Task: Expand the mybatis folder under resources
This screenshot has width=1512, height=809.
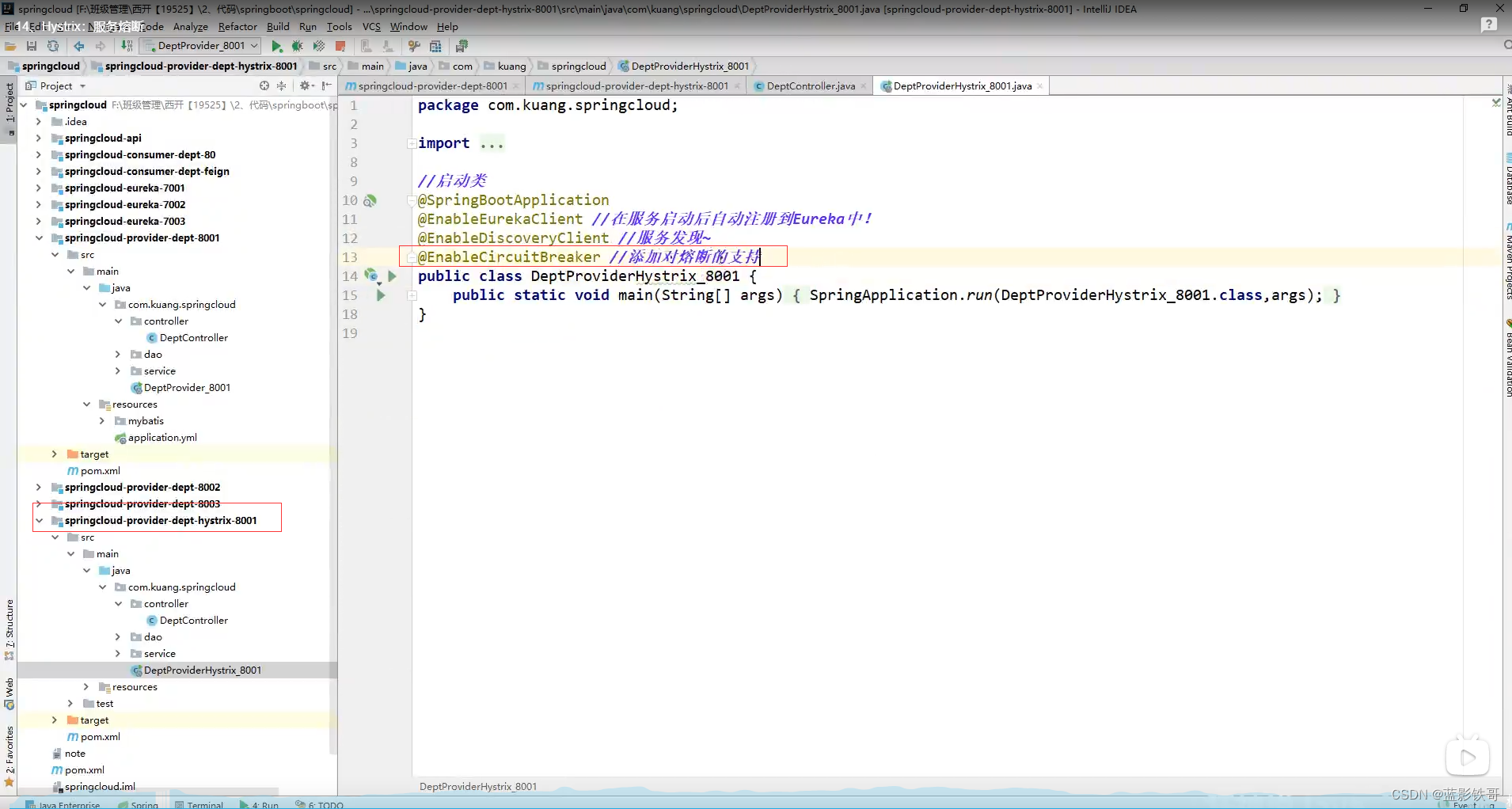Action: coord(101,420)
